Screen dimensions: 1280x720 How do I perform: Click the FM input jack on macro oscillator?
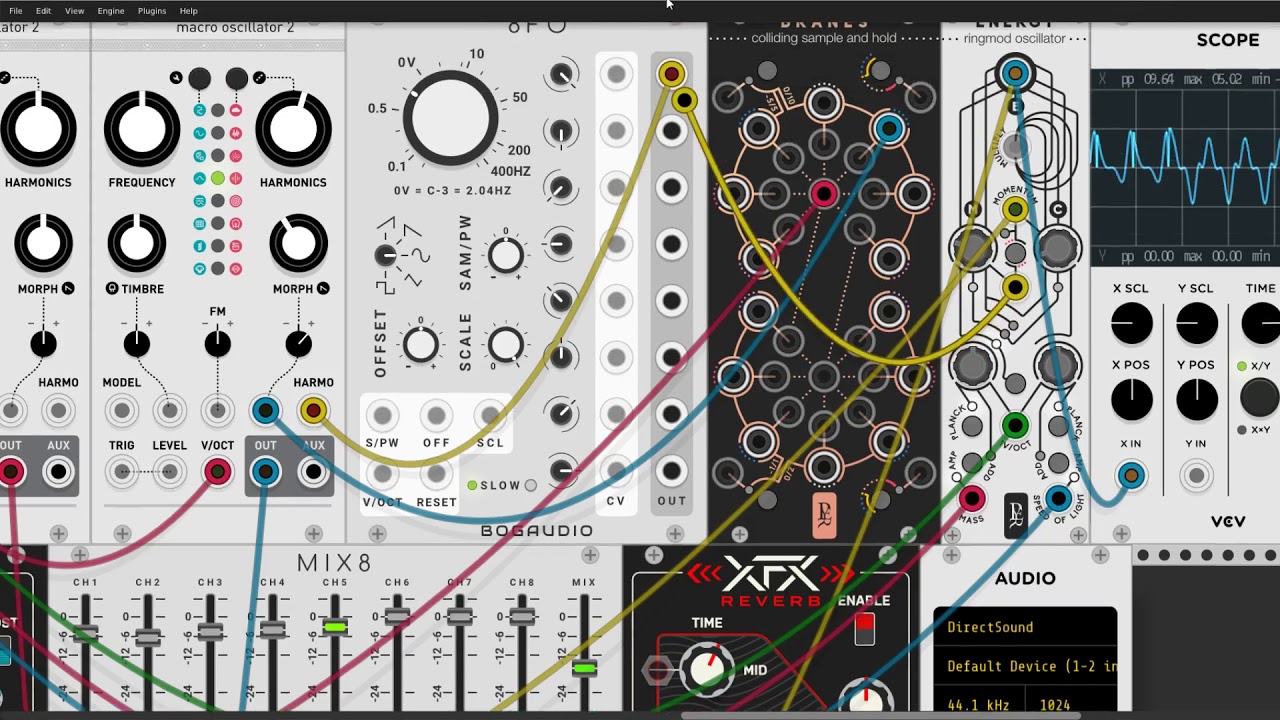pyautogui.click(x=217, y=410)
